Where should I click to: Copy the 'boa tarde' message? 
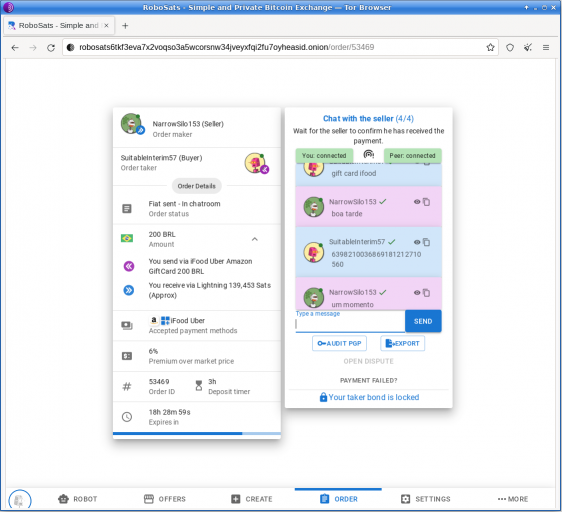[427, 202]
